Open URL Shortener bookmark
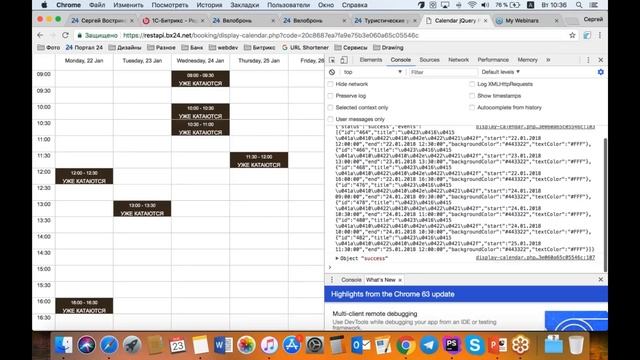 305,48
